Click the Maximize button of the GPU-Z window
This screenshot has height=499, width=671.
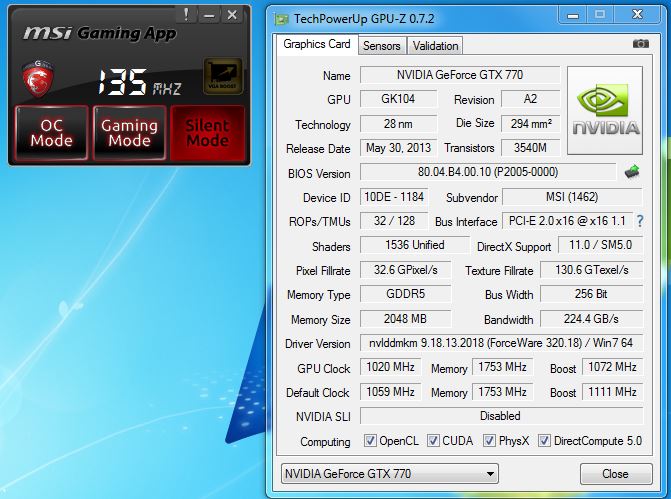click(x=600, y=15)
